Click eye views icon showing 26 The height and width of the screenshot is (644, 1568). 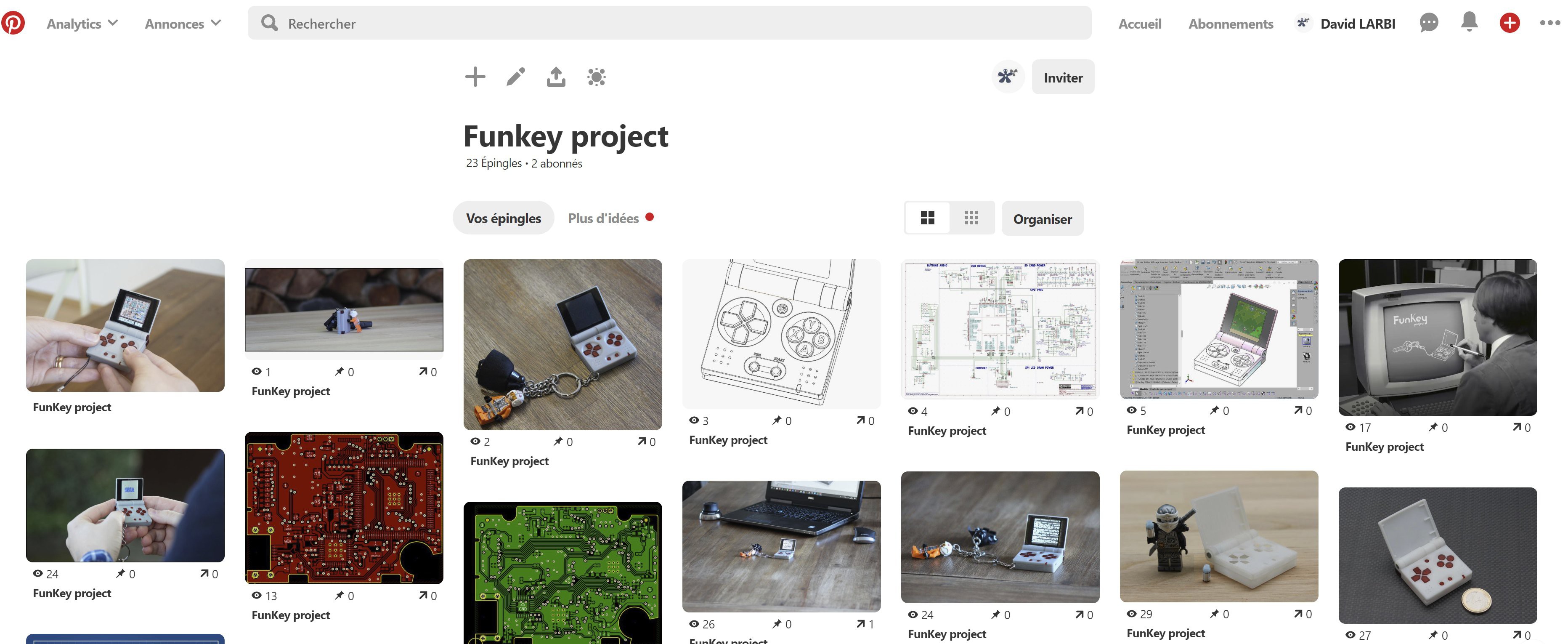tap(694, 624)
